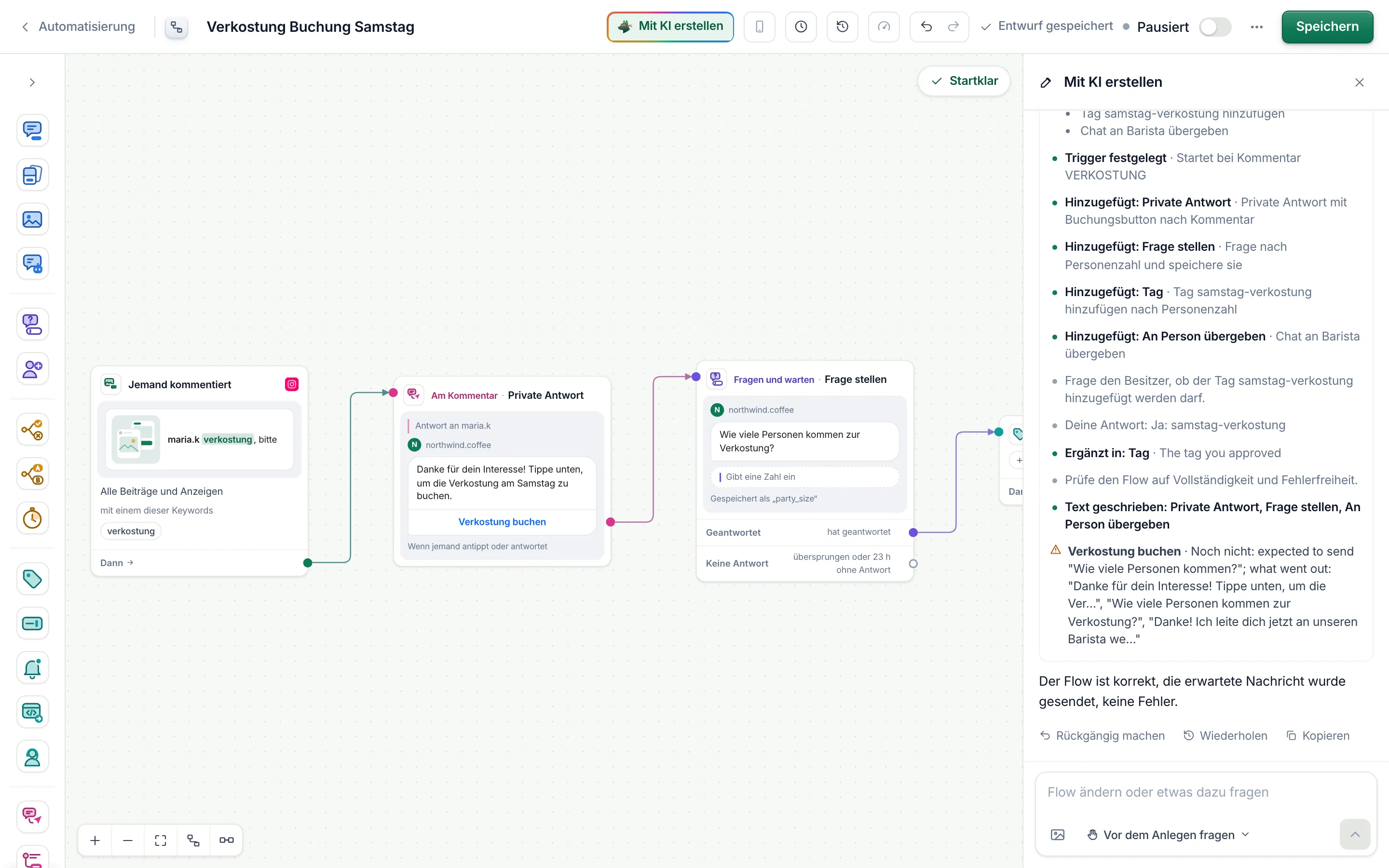Select the hand-off to person icon
Viewport: 1389px width, 868px height.
click(32, 757)
